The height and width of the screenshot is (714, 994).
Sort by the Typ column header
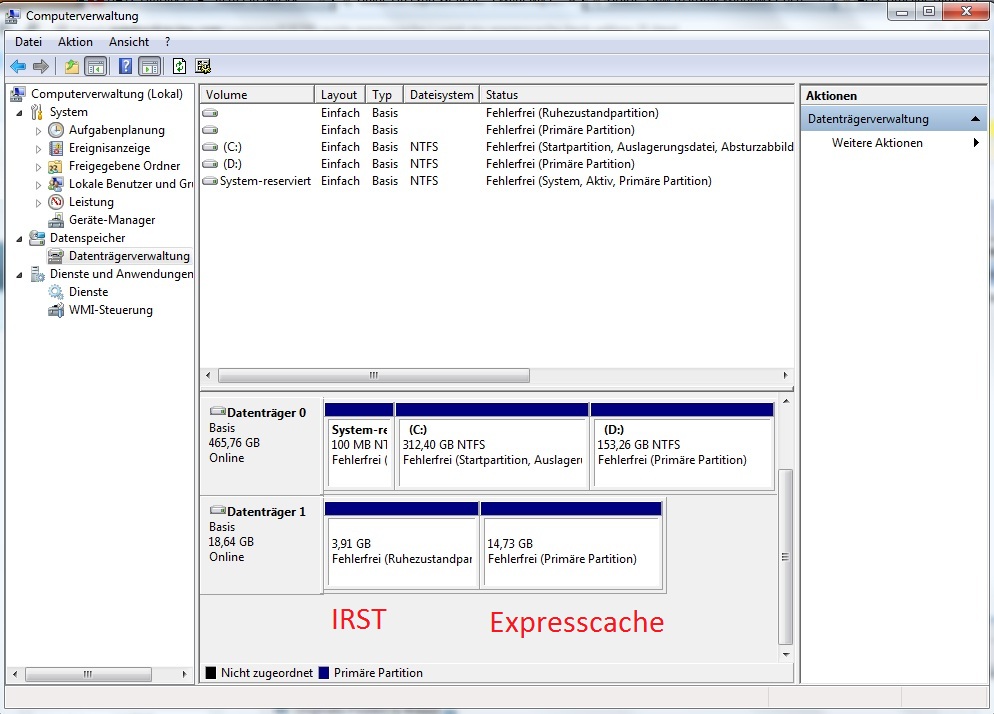384,94
